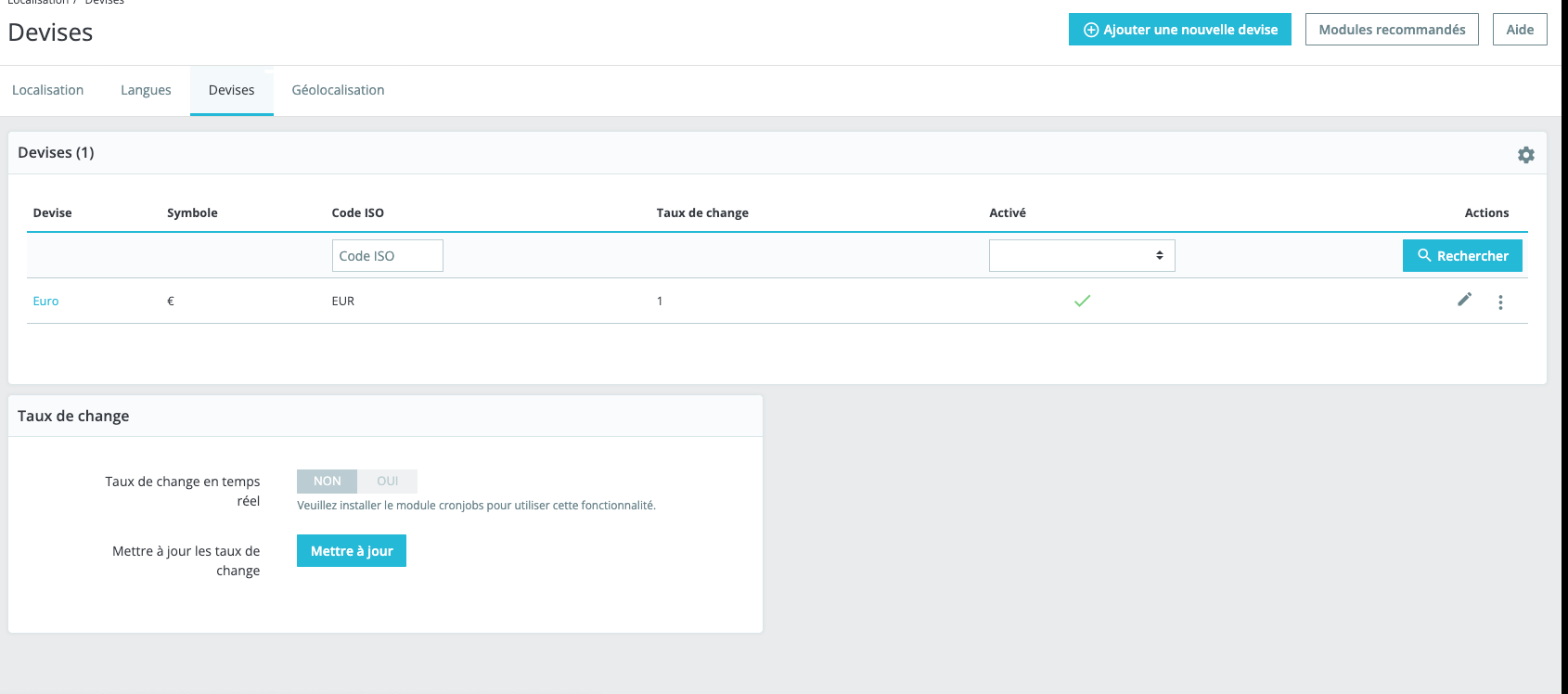Open the Géolocalisation tab
1568x694 pixels.
[x=338, y=90]
